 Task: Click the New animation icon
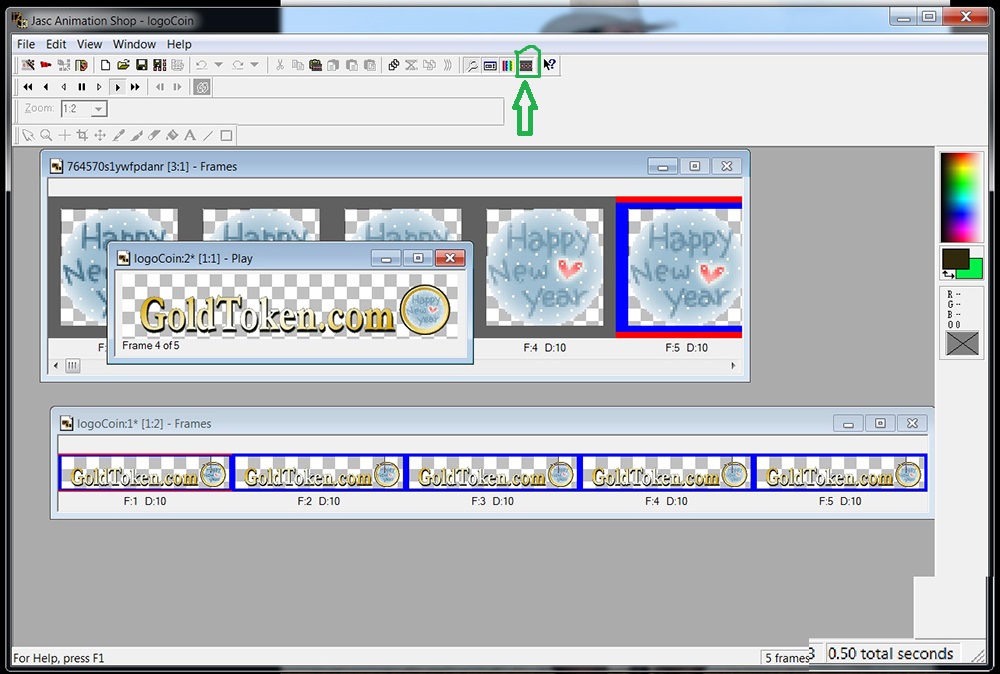(x=106, y=65)
